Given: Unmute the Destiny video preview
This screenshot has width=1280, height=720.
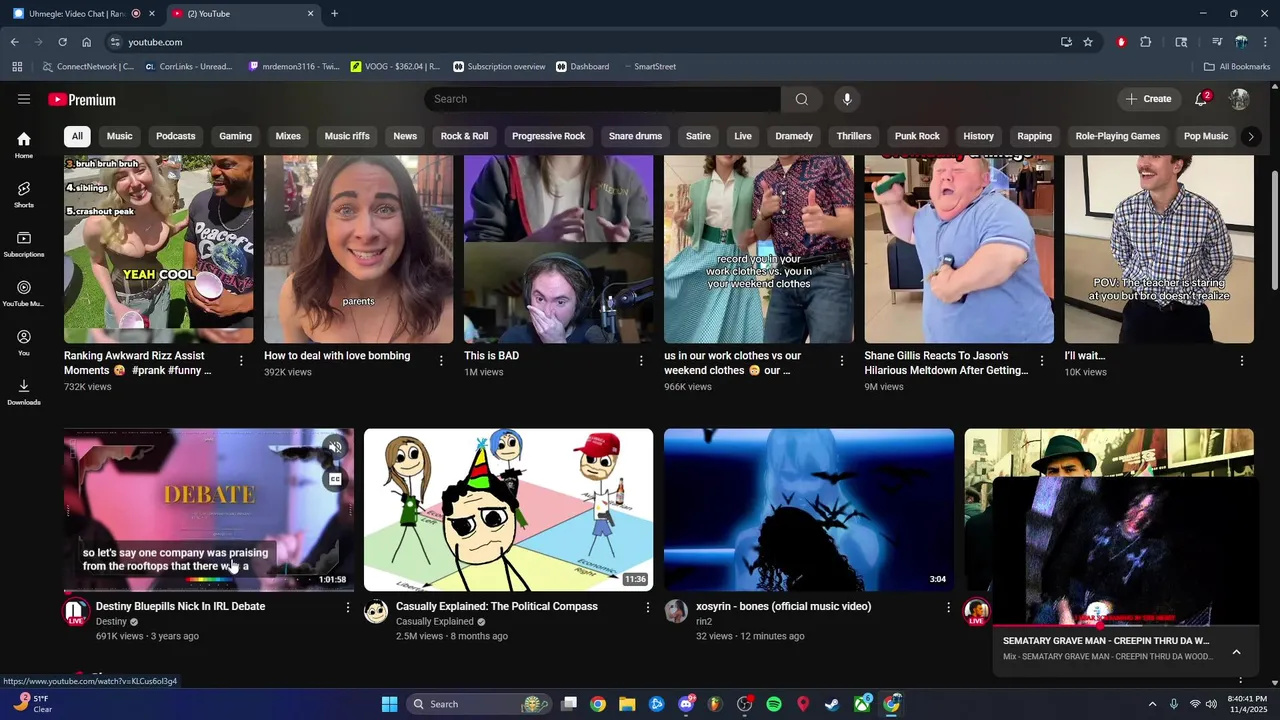Looking at the screenshot, I should [336, 447].
